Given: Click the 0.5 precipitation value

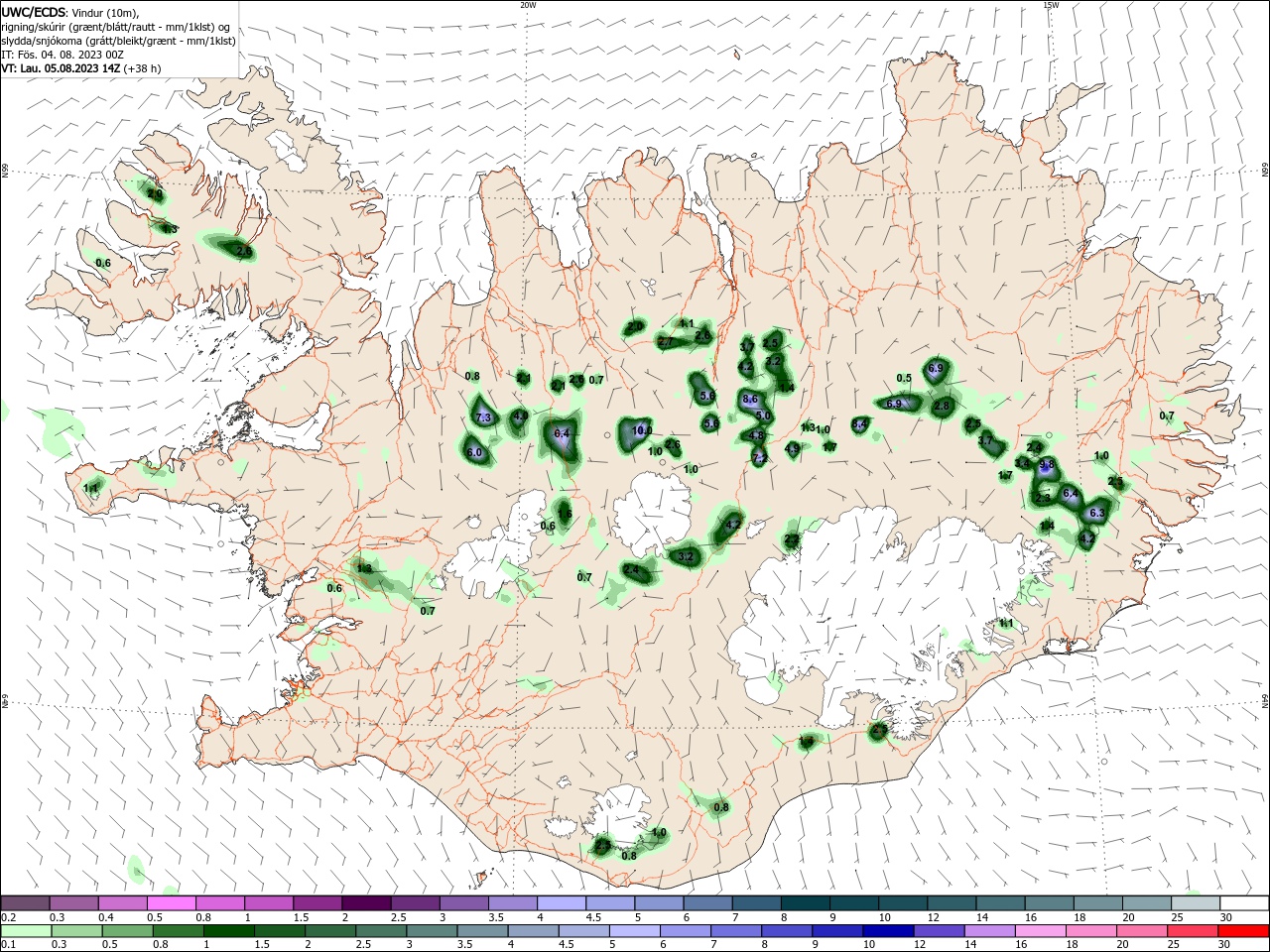Looking at the screenshot, I should point(904,378).
